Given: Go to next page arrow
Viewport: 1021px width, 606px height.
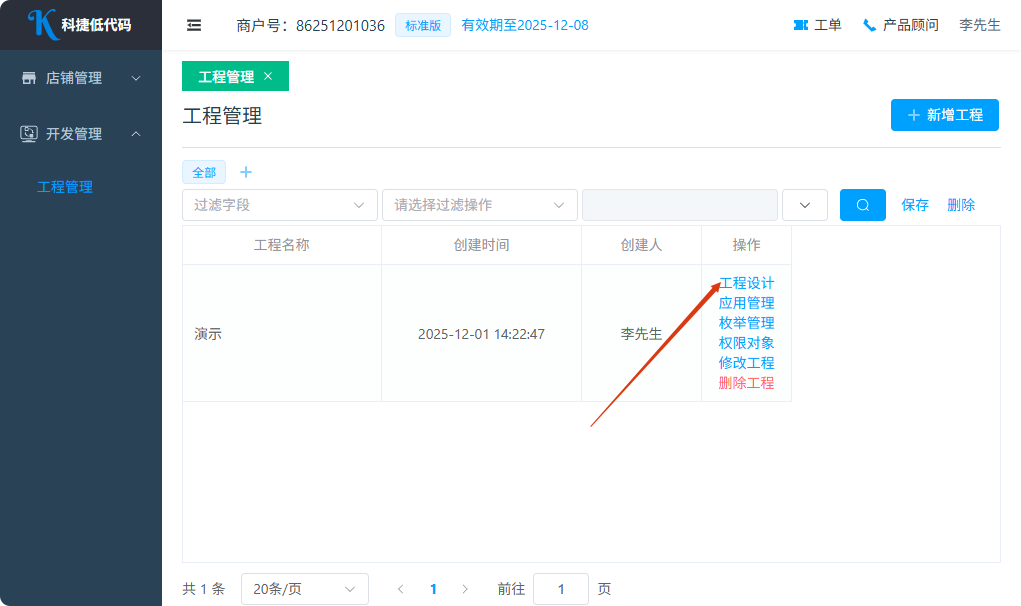Looking at the screenshot, I should pos(464,589).
